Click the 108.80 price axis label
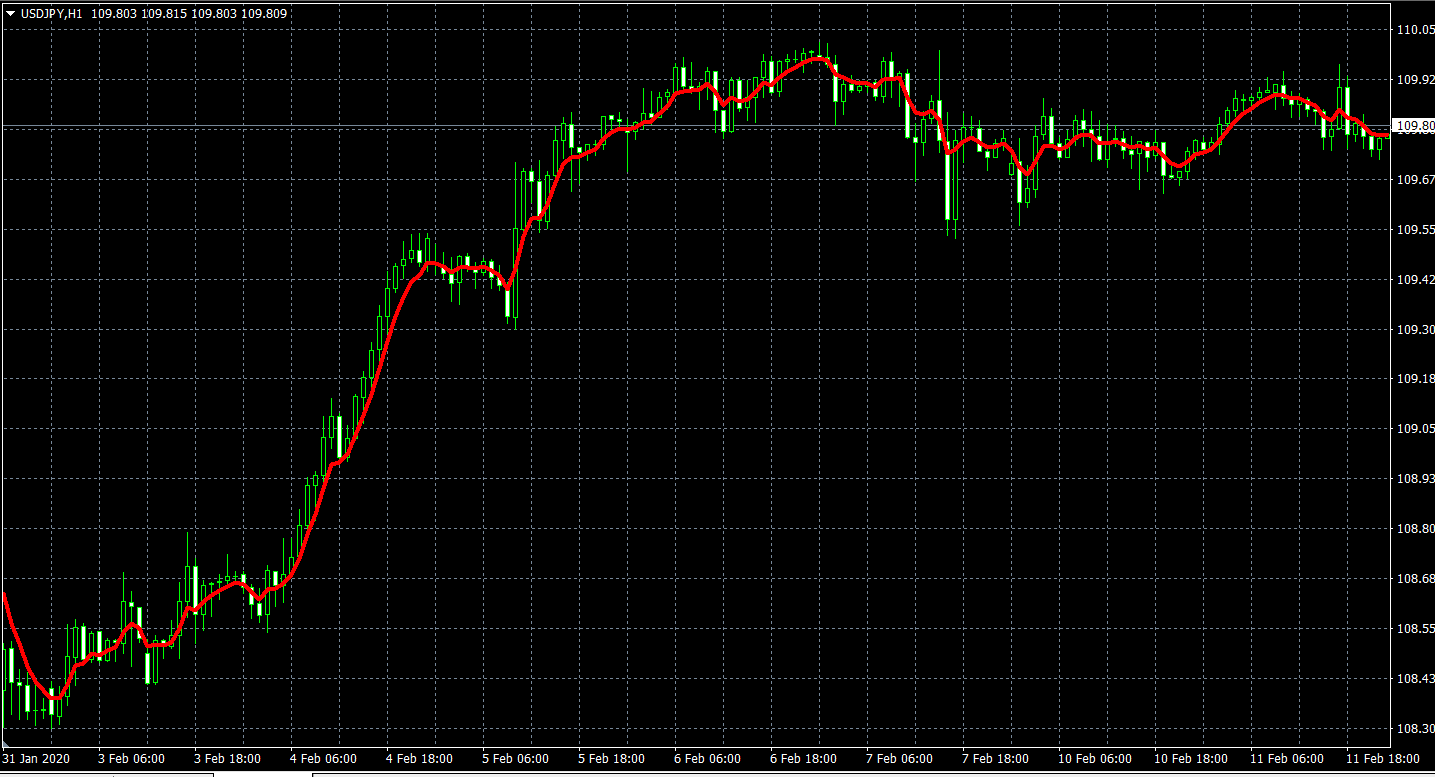This screenshot has height=777, width=1435. coord(1414,529)
